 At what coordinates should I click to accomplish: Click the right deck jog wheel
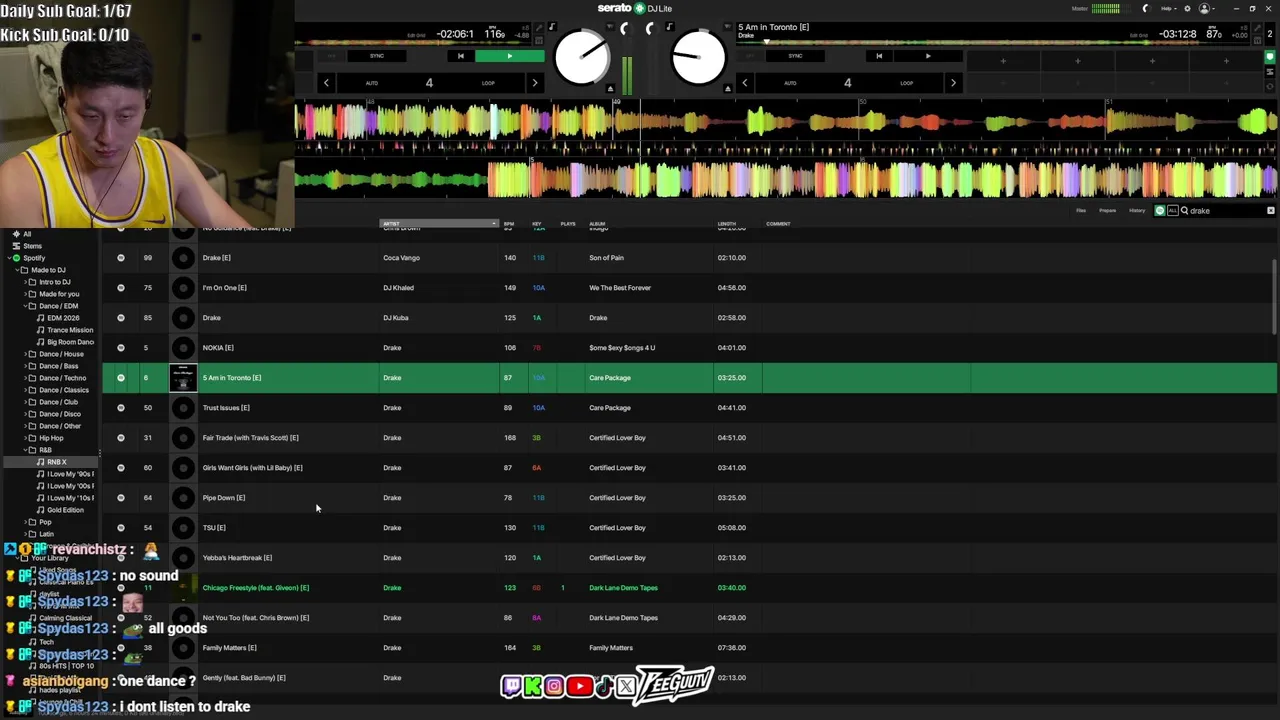698,57
